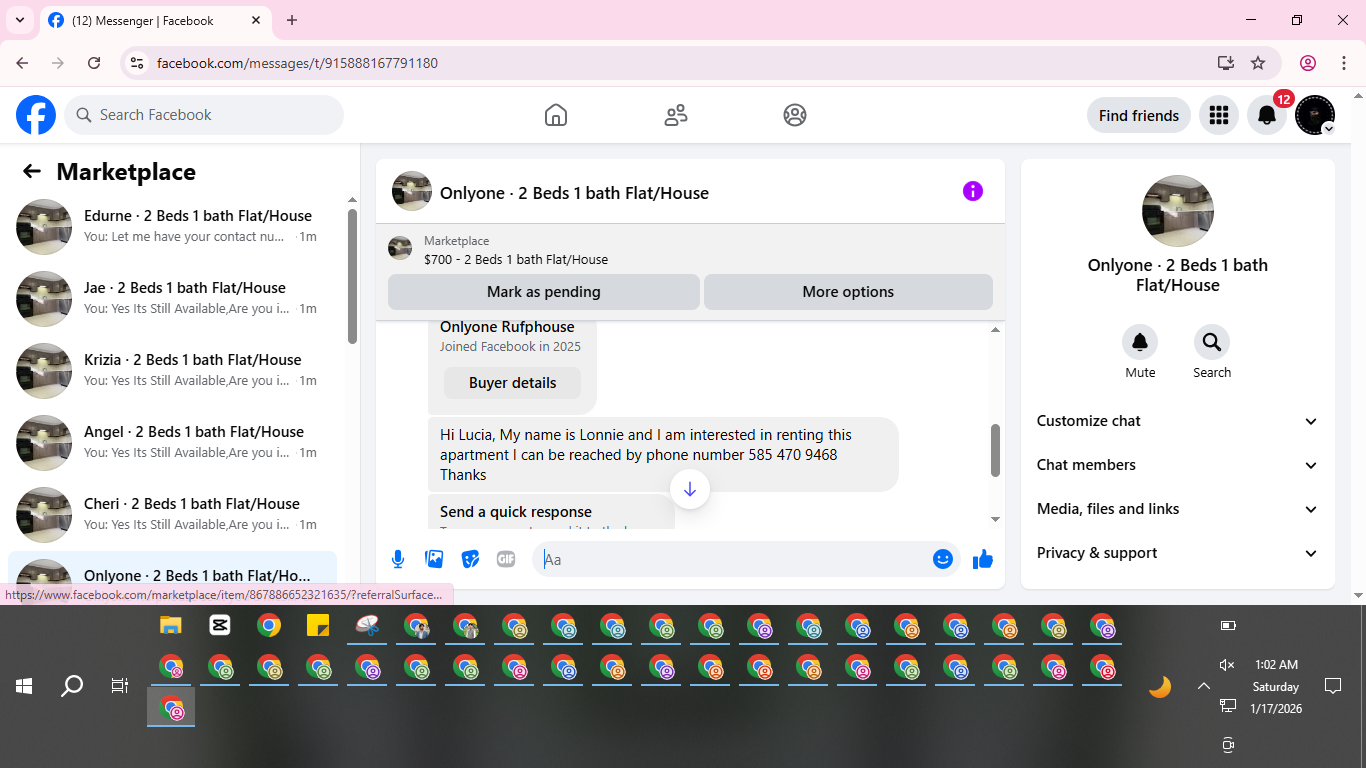1366x768 pixels.
Task: Open a new browser tab
Action: (x=292, y=20)
